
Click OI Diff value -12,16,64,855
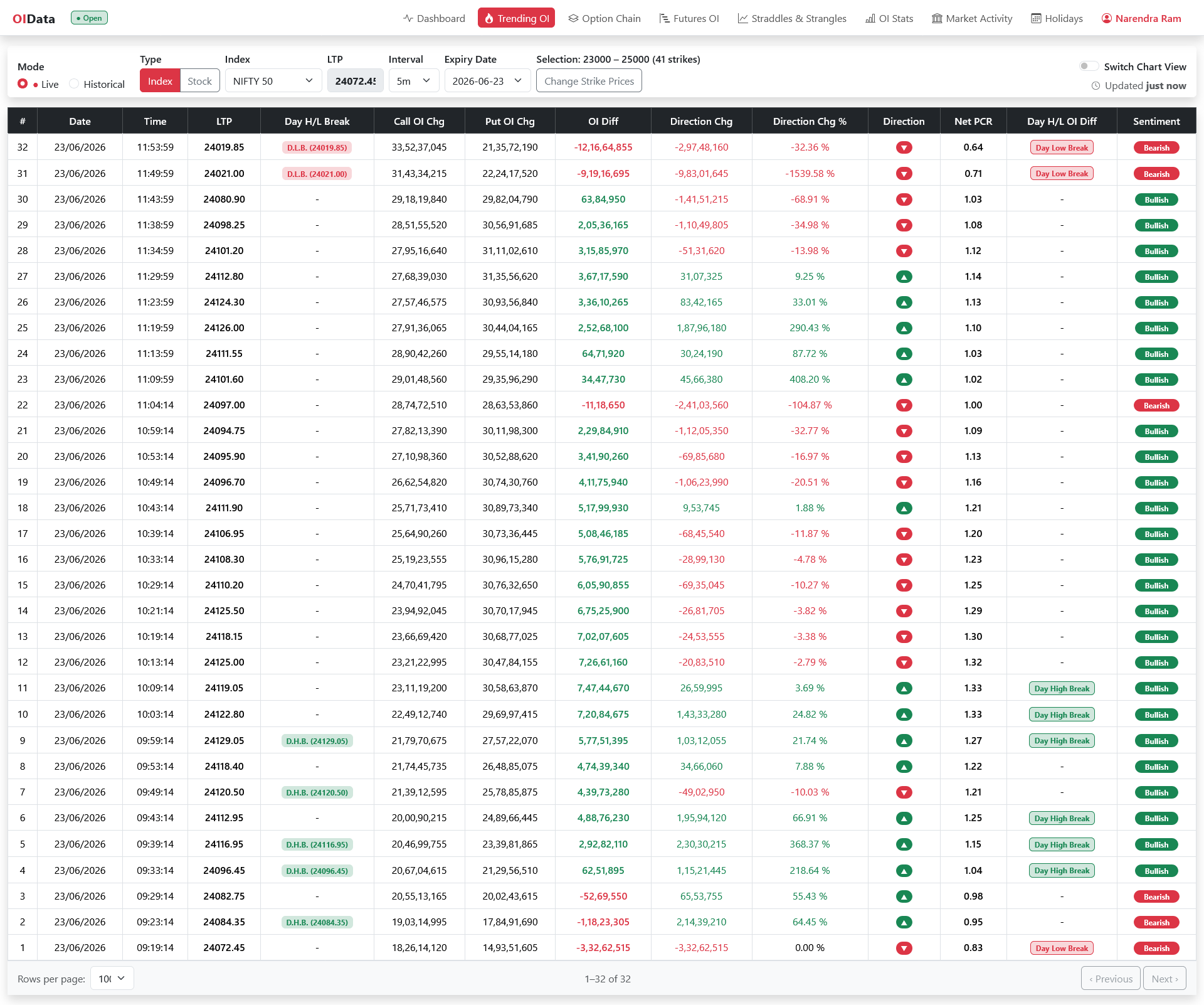(x=603, y=147)
